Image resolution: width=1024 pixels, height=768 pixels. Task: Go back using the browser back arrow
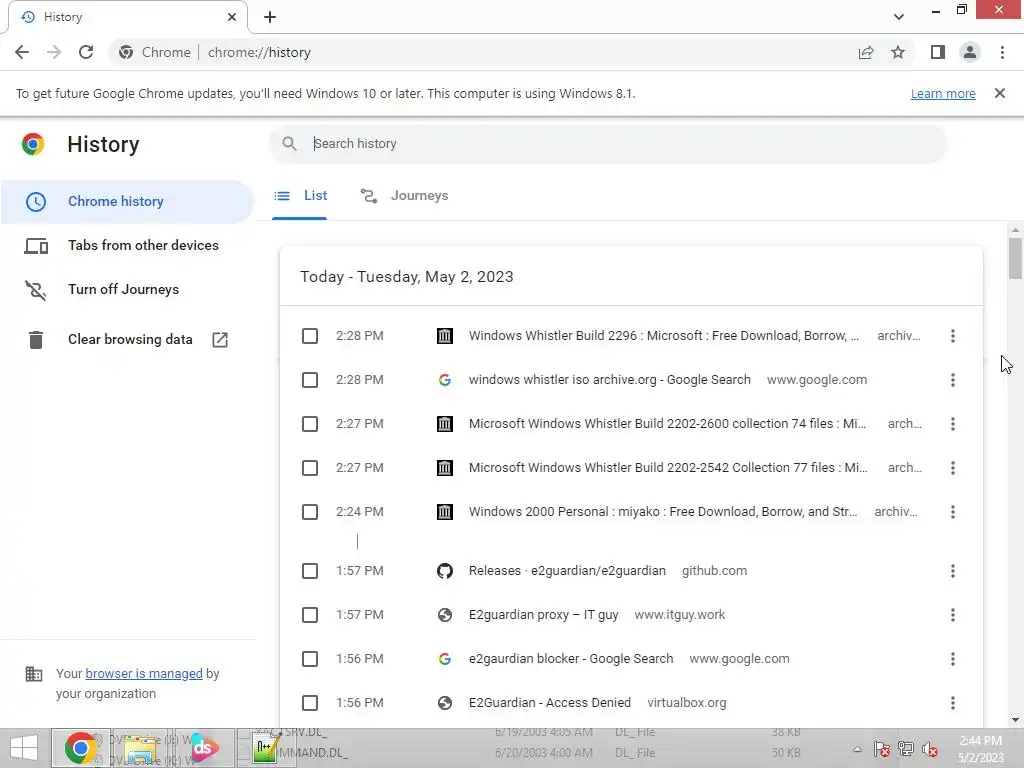(22, 52)
